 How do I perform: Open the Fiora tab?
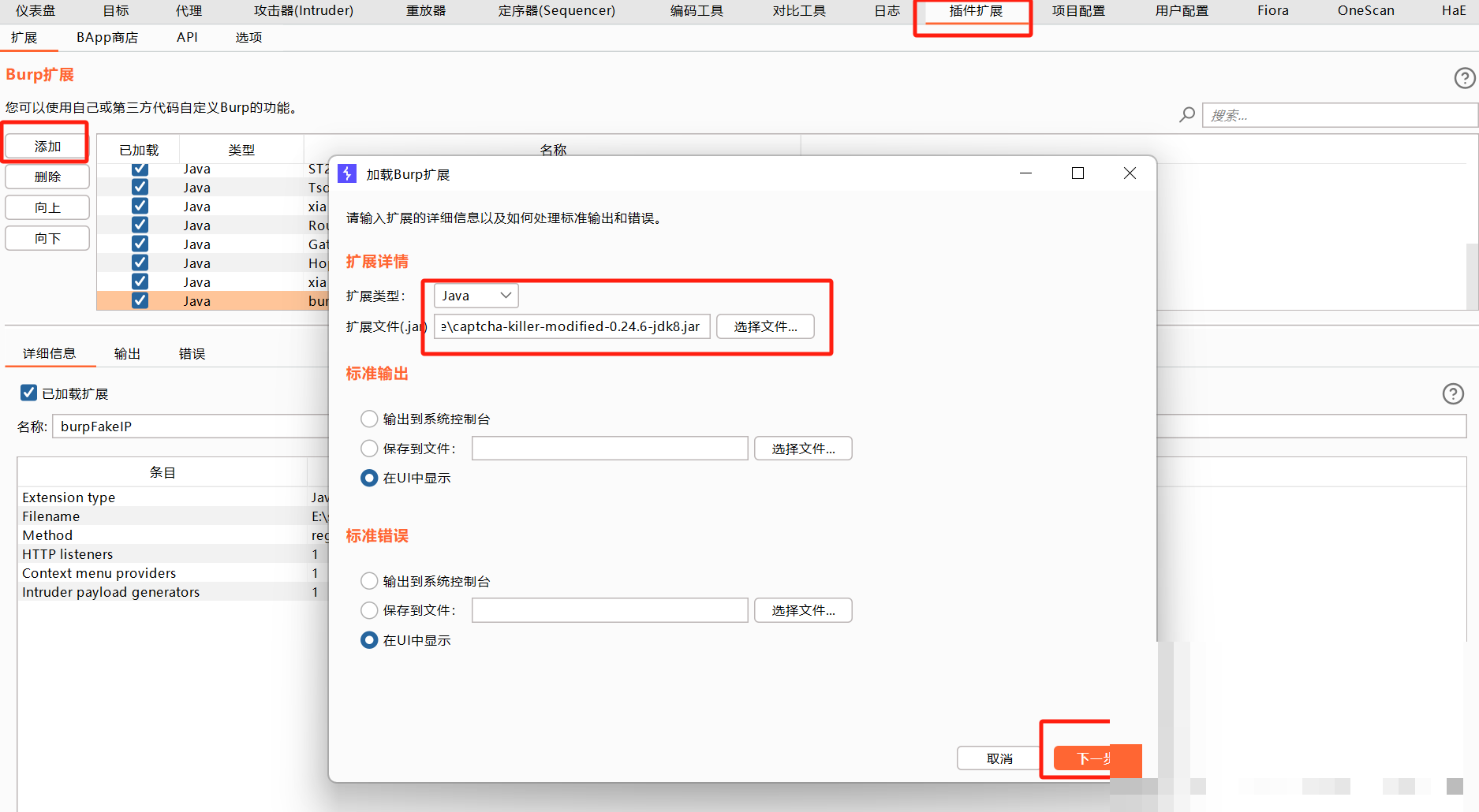pos(1273,11)
